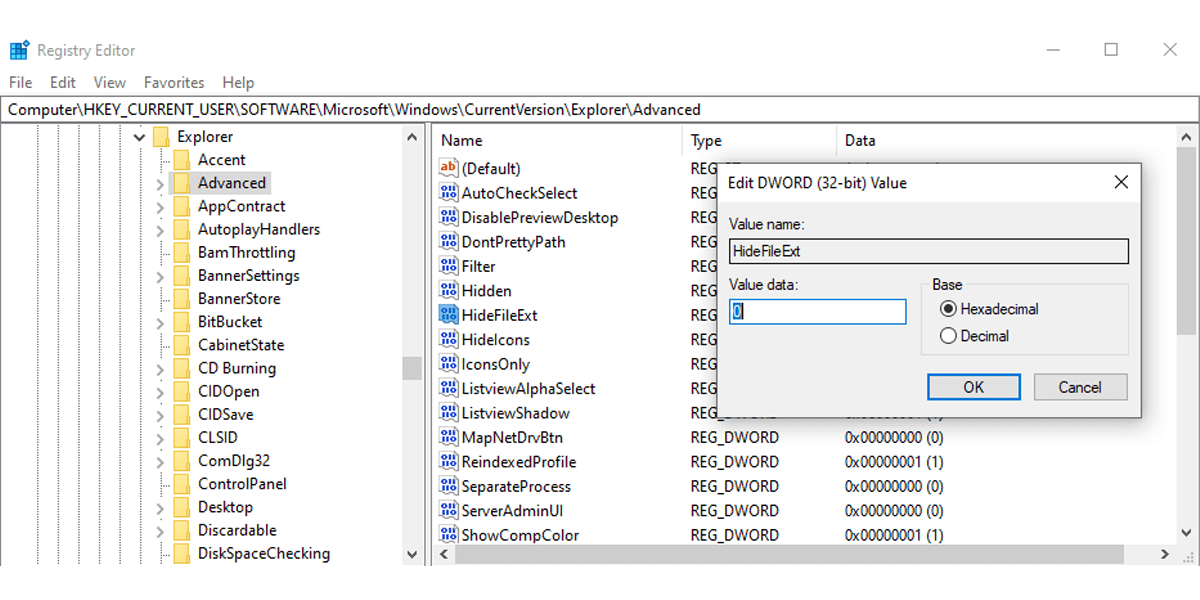The width and height of the screenshot is (1200, 600).
Task: Click the folder icon for the Advanced key
Action: [x=184, y=182]
